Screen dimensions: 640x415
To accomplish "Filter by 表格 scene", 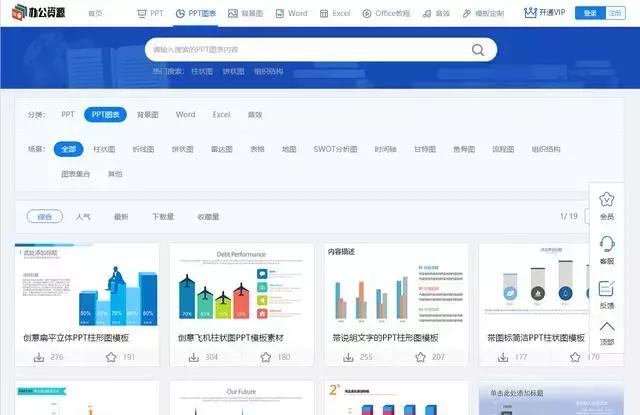I will coord(257,149).
